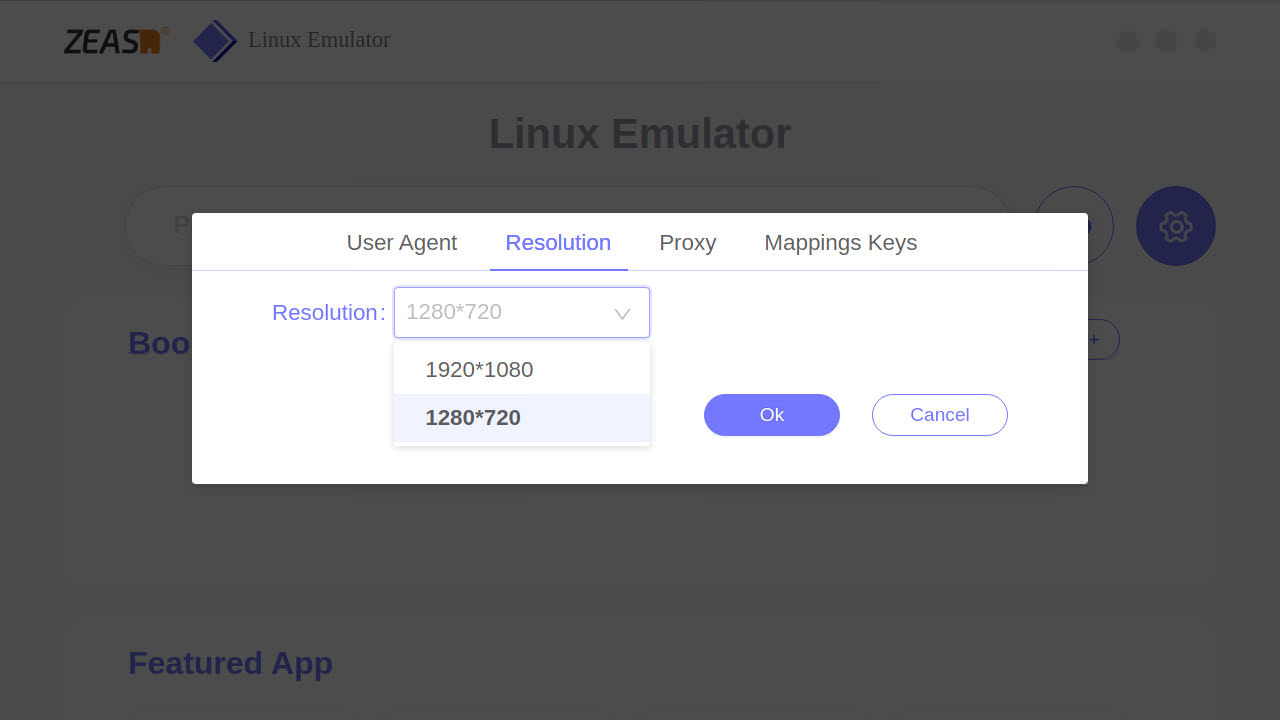Dismiss the dialog with Cancel
Image resolution: width=1280 pixels, height=720 pixels.
940,415
